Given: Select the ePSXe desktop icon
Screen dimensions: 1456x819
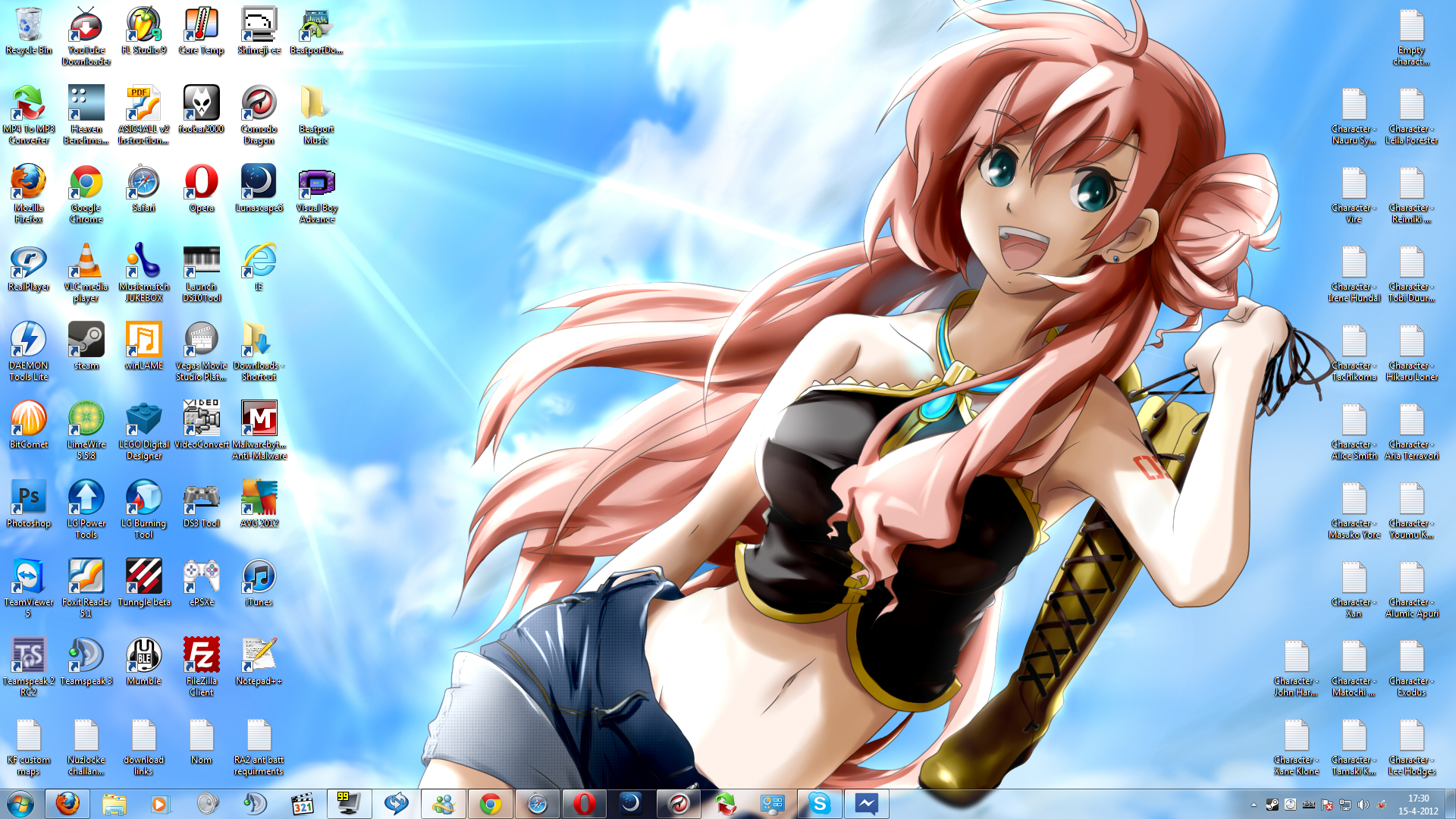Looking at the screenshot, I should coord(202,583).
